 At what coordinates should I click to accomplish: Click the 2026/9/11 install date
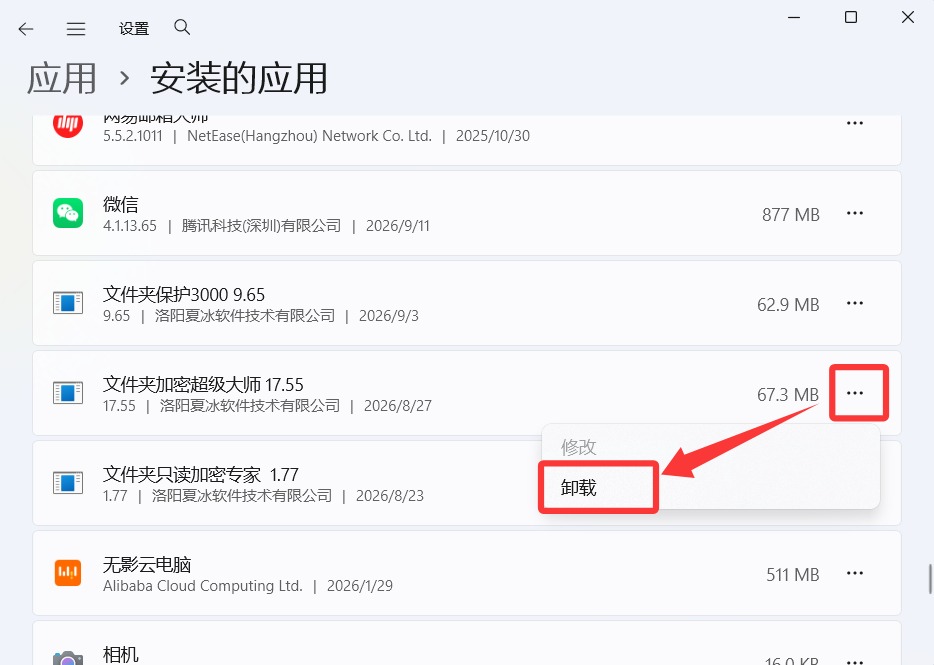pyautogui.click(x=397, y=226)
